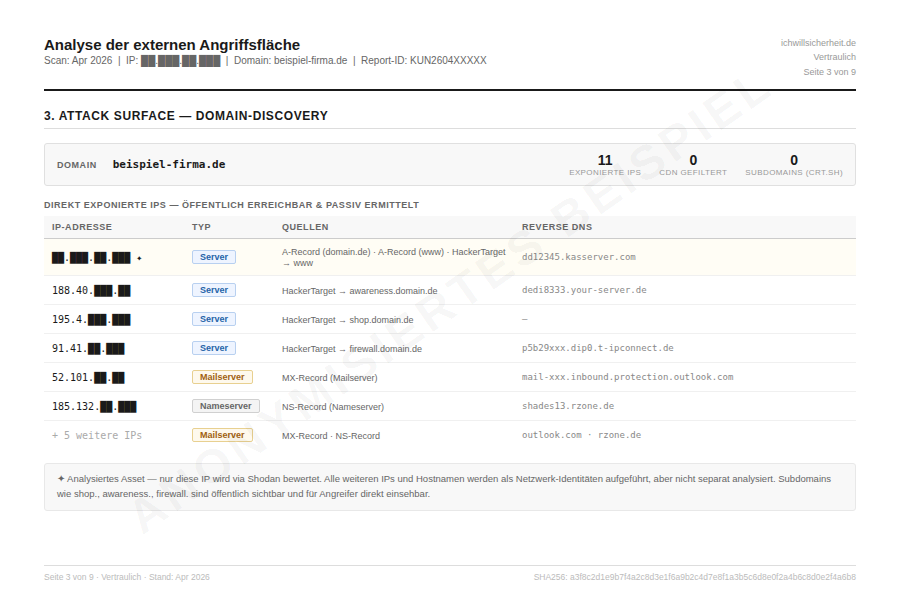Click the TYP column header

201,227
